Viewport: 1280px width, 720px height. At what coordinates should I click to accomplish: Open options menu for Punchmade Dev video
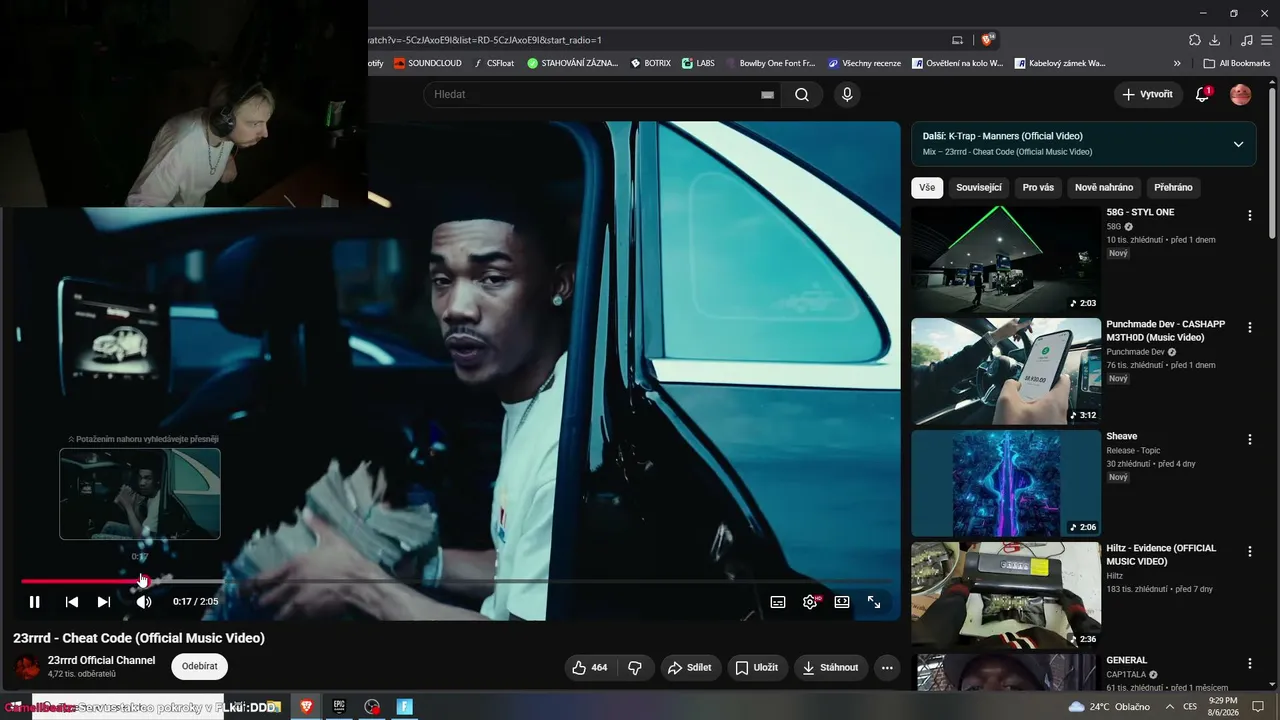tap(1249, 327)
